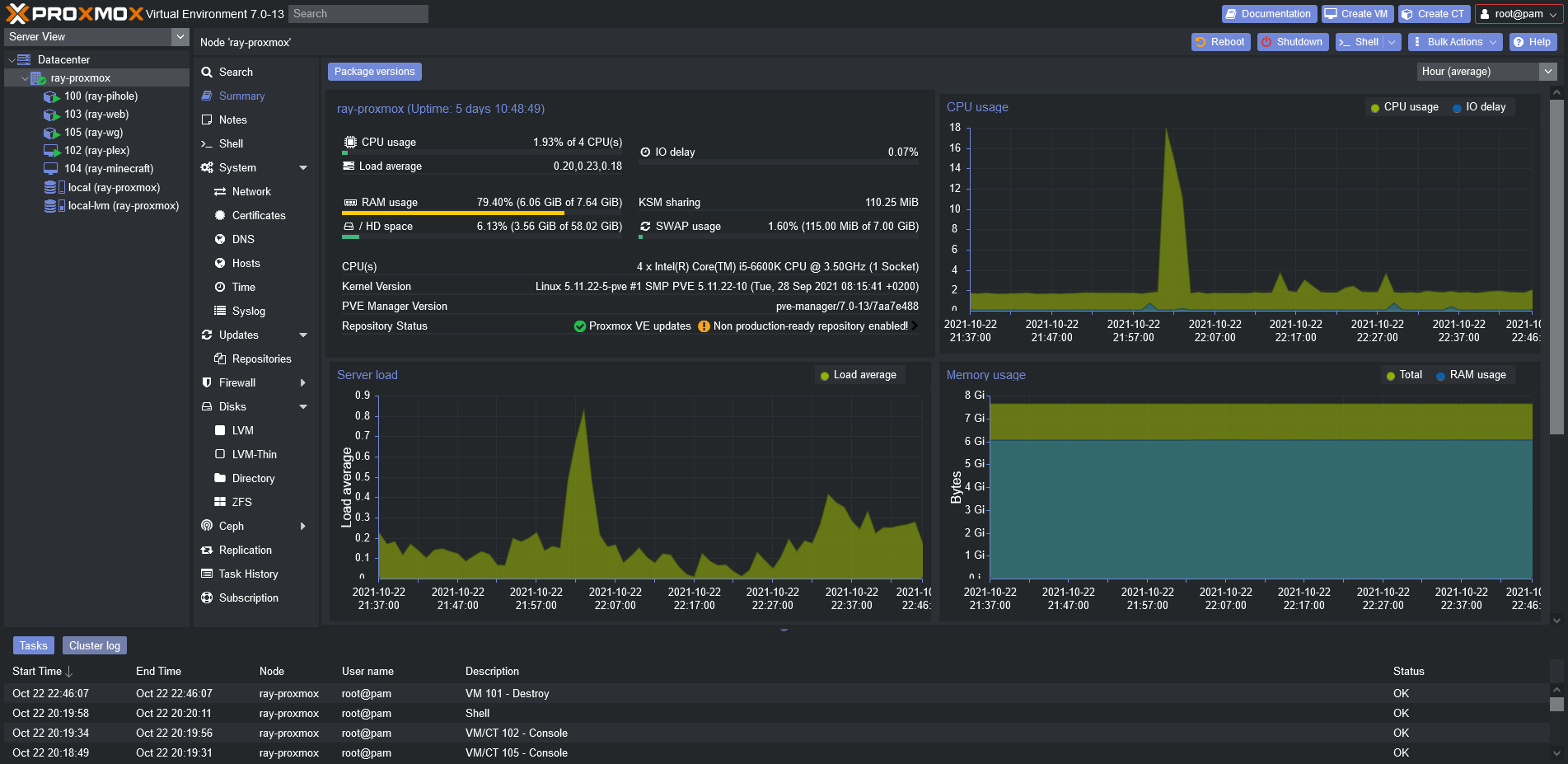Click the Reboot button
The width and height of the screenshot is (1568, 764).
(1220, 42)
